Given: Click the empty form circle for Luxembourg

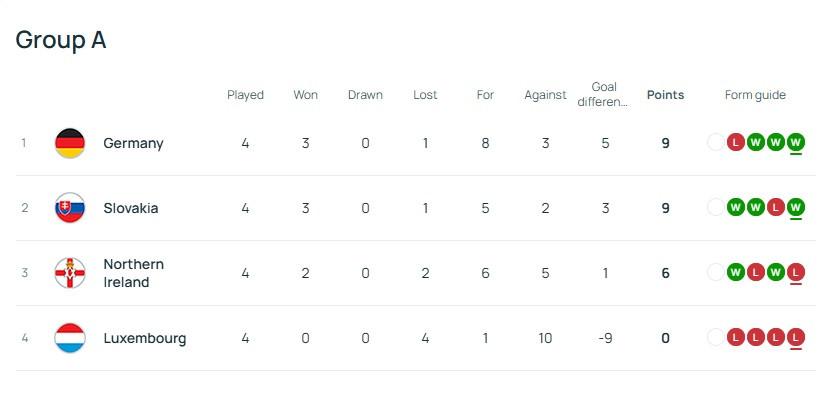Looking at the screenshot, I should pos(716,337).
